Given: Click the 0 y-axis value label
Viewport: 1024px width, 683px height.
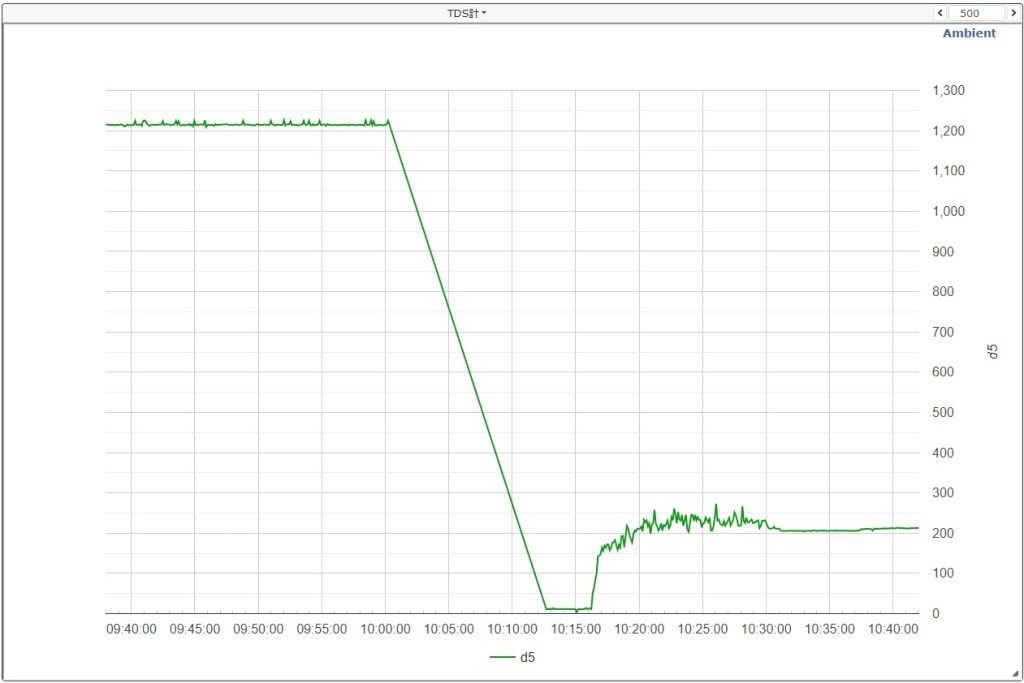Looking at the screenshot, I should pos(936,613).
